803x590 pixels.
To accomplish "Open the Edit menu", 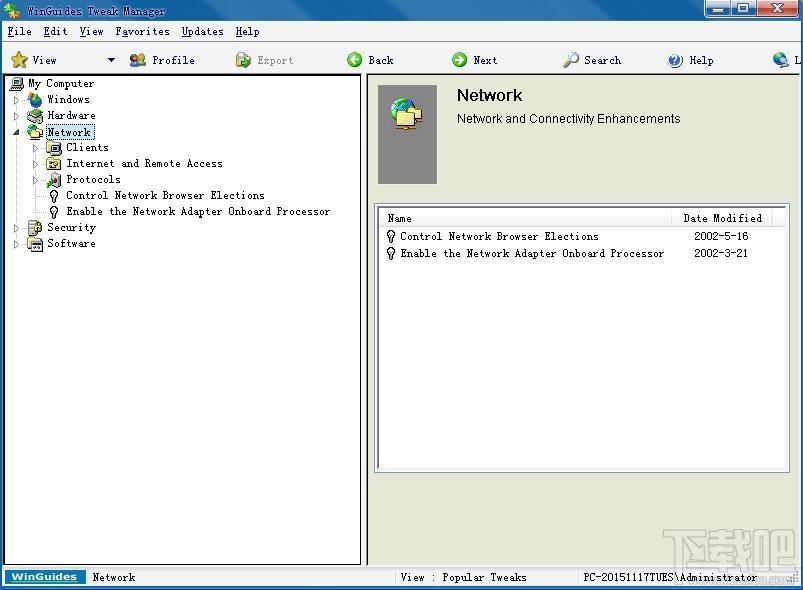I will point(55,32).
